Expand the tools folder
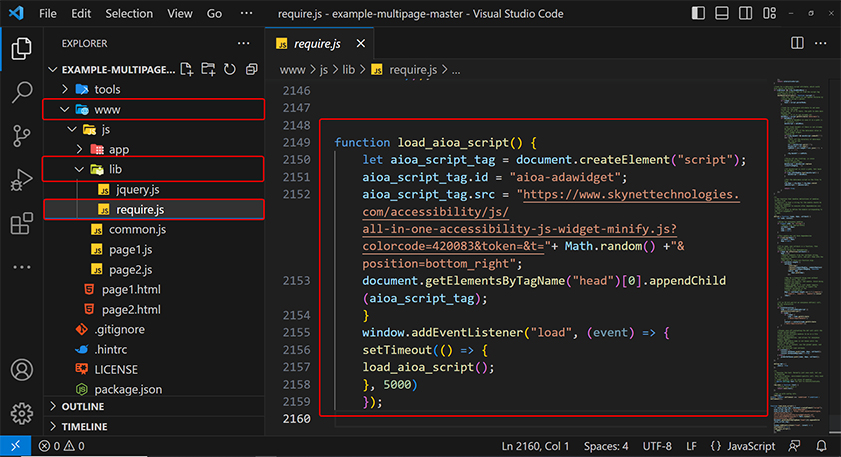Viewport: 841px width, 457px height. [x=107, y=89]
